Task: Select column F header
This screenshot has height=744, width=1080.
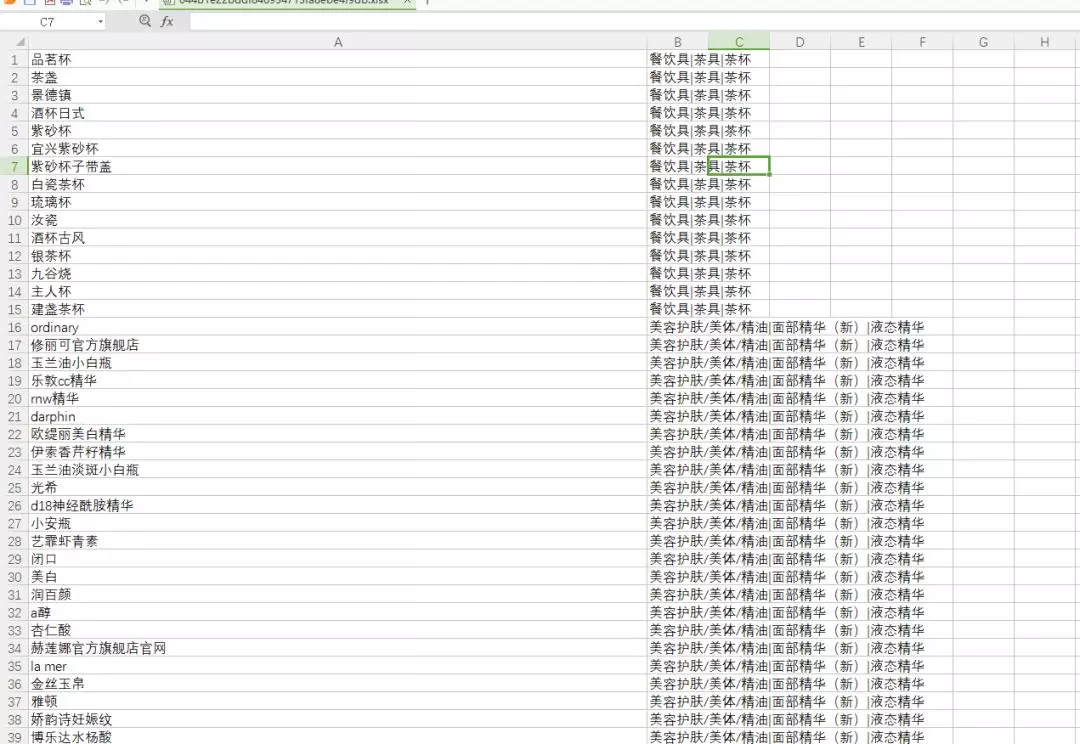Action: [922, 42]
